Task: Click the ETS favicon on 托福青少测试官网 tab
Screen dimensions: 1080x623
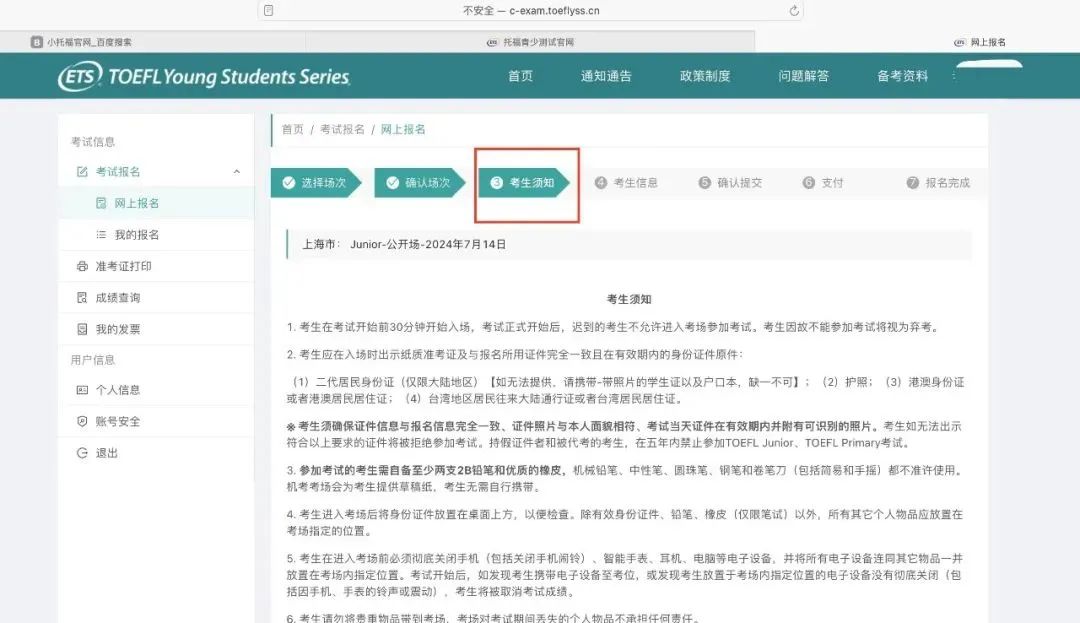Action: [x=492, y=42]
